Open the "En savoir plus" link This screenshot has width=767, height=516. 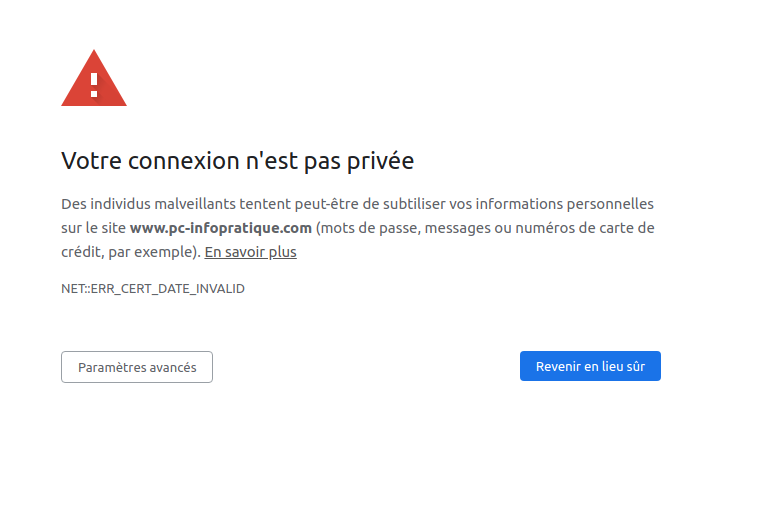(x=250, y=252)
